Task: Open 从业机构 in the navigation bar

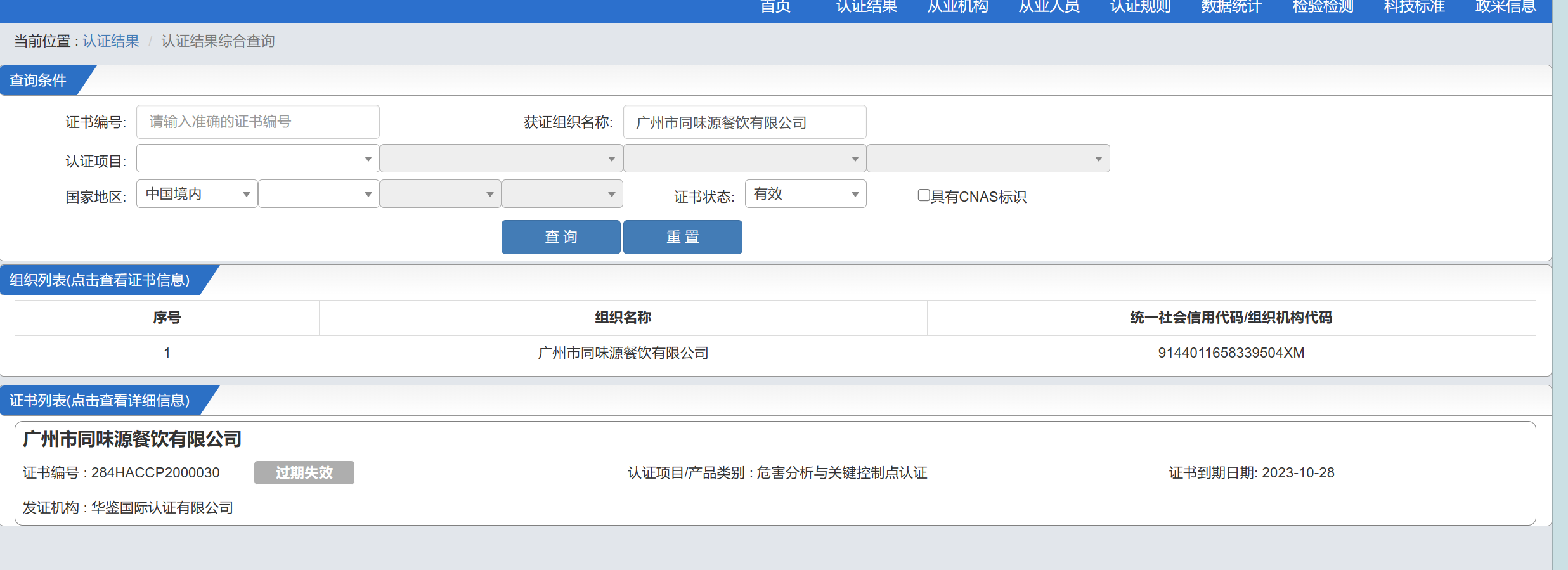Action: (x=958, y=7)
